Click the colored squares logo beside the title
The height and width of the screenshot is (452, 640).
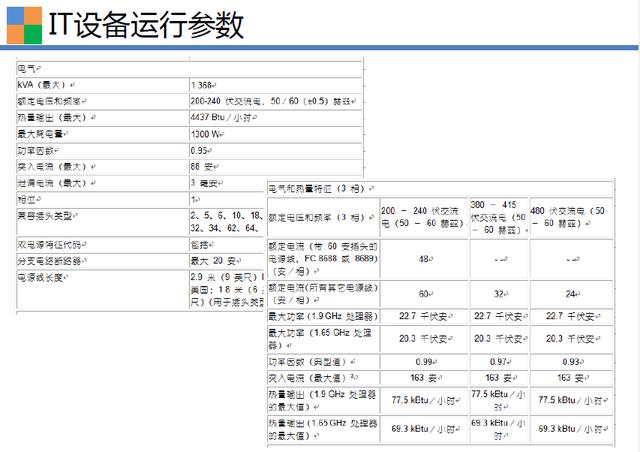click(x=23, y=25)
